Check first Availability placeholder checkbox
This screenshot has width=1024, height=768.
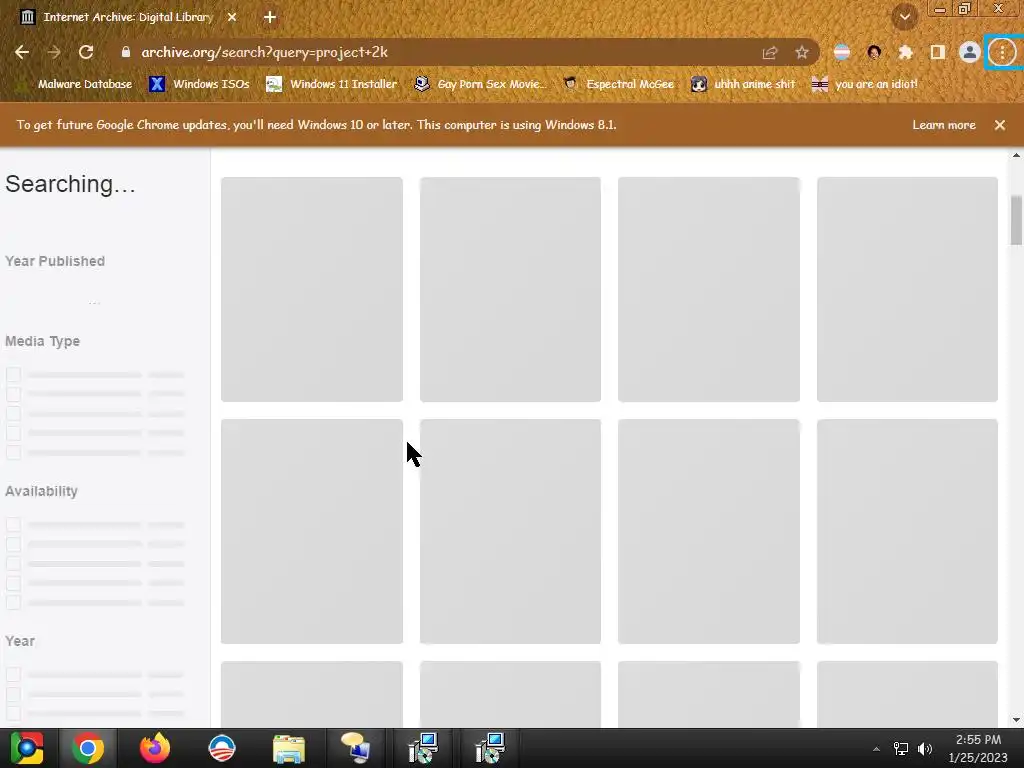coord(13,524)
